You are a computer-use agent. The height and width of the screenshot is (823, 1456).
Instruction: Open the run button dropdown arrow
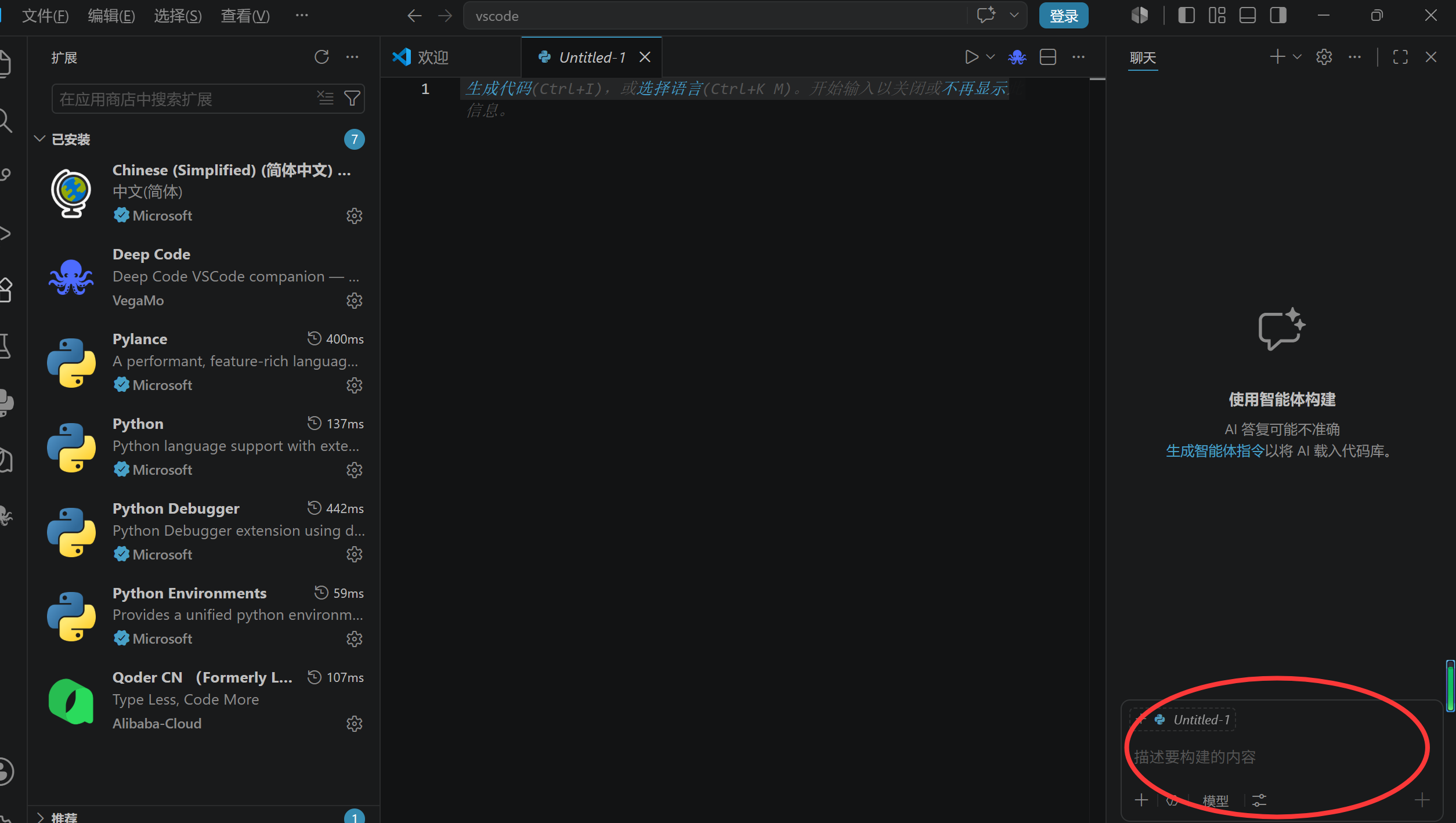(991, 57)
